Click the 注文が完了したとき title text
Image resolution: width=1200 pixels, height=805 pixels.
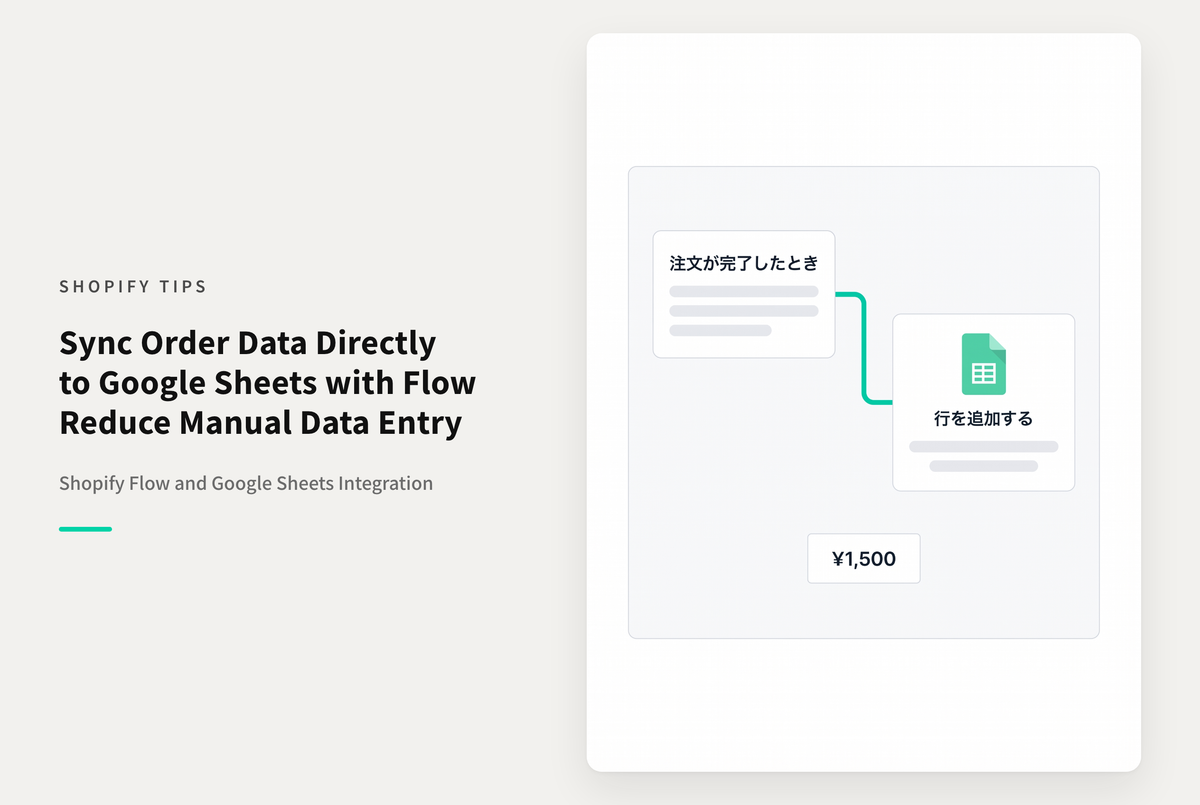click(744, 264)
